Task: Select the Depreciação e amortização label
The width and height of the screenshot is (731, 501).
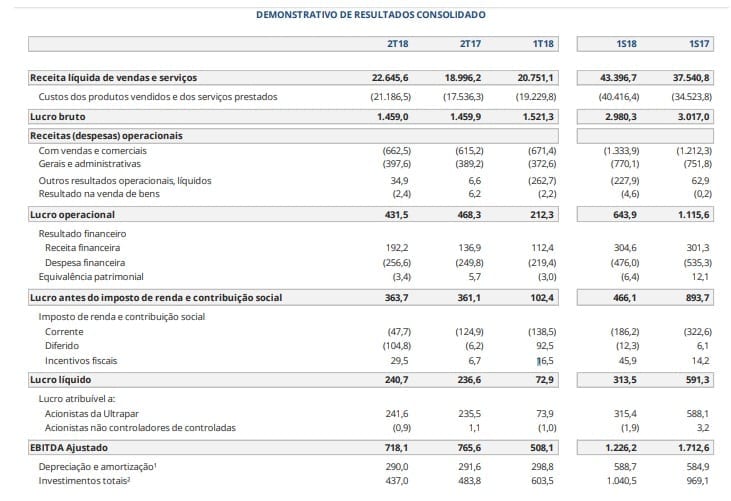Action: pyautogui.click(x=97, y=467)
